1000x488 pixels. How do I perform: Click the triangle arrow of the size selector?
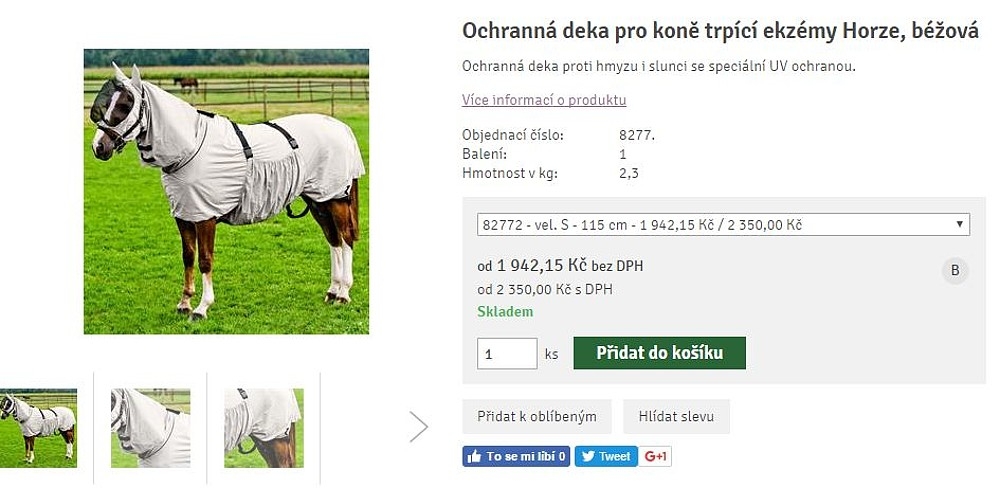(x=959, y=225)
